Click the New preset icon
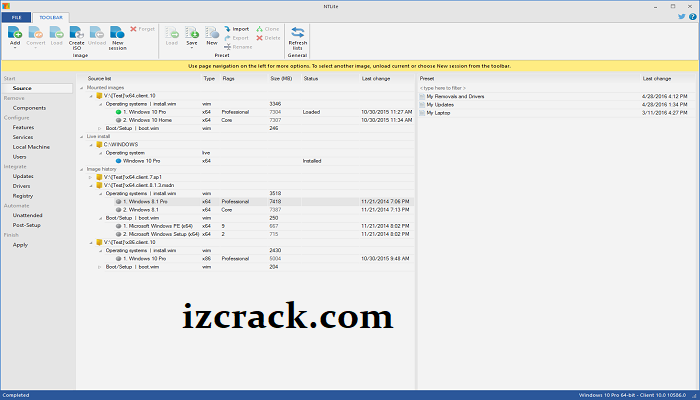 212,33
